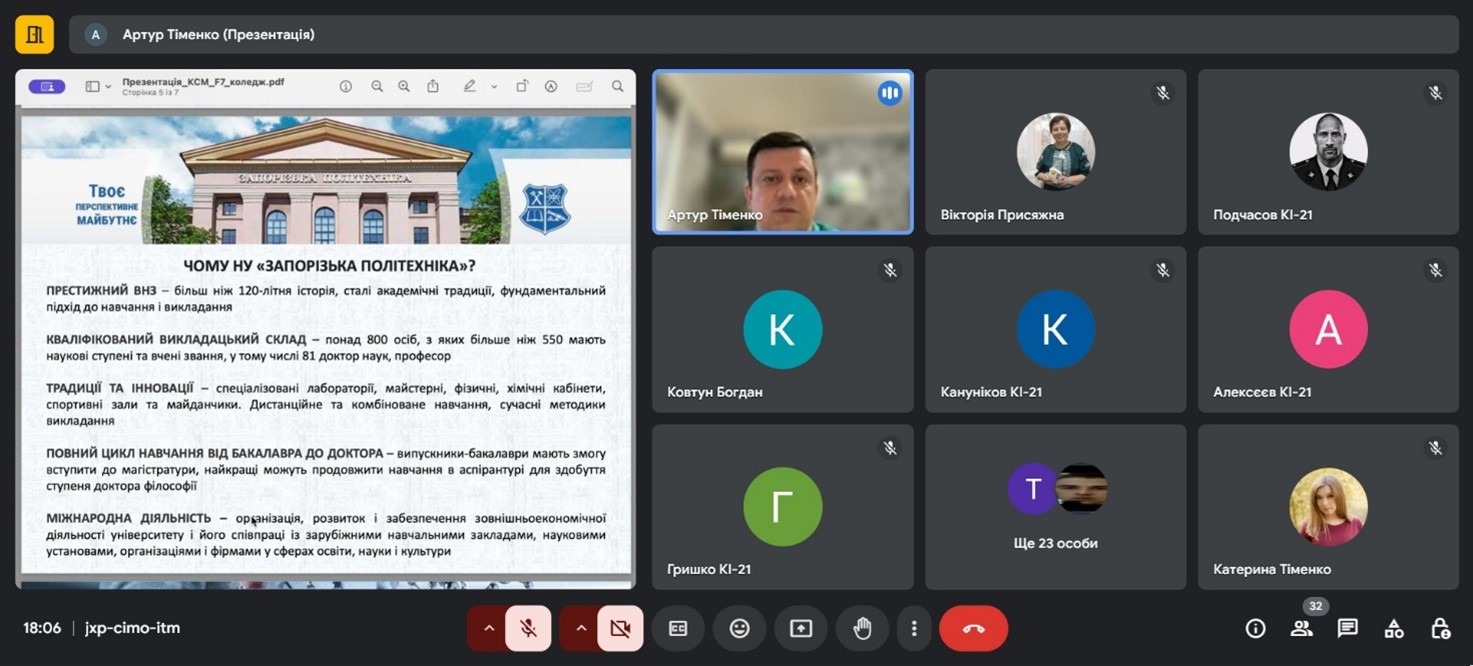Open the chat with everyone panel

tap(1347, 628)
